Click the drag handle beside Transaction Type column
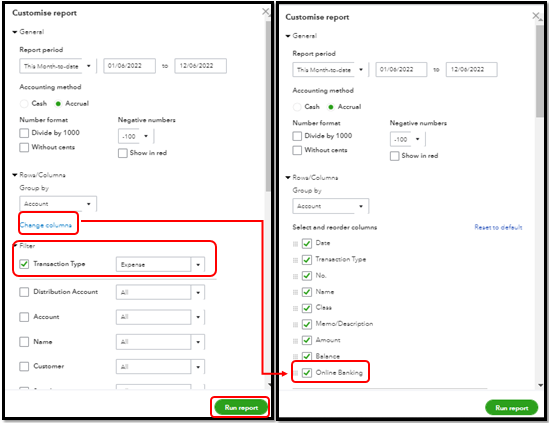The height and width of the screenshot is (423, 549). tap(295, 260)
